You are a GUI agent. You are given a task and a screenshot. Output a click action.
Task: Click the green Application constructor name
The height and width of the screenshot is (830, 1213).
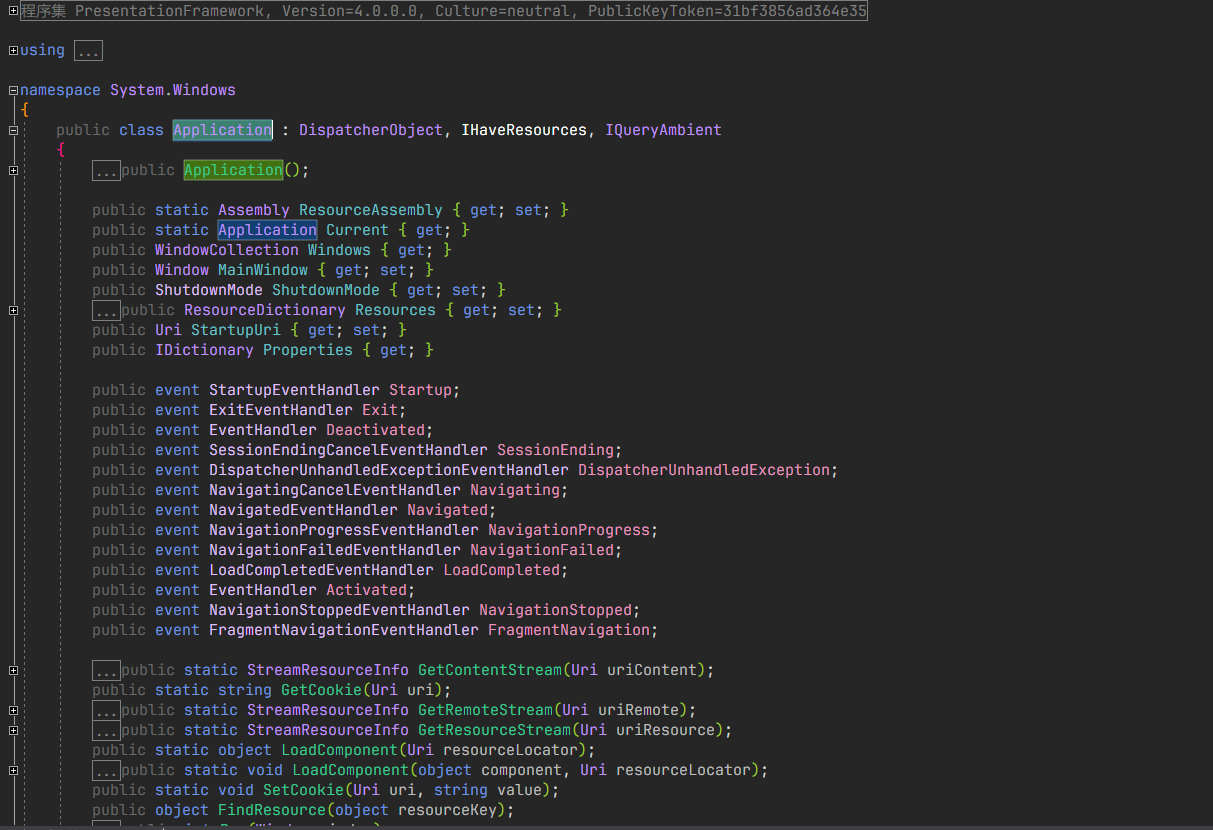pyautogui.click(x=233, y=170)
